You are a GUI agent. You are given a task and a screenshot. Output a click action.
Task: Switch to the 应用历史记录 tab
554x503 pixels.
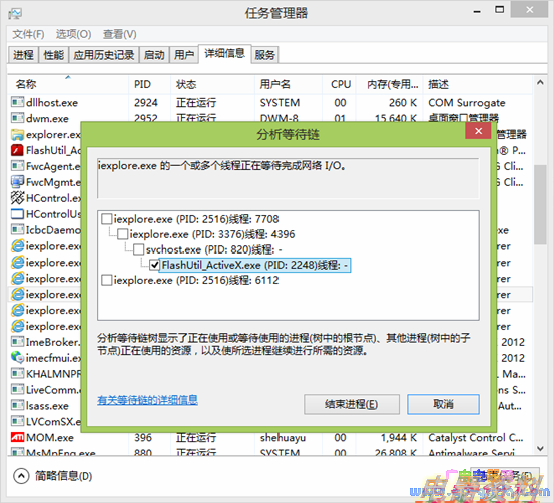[x=104, y=55]
